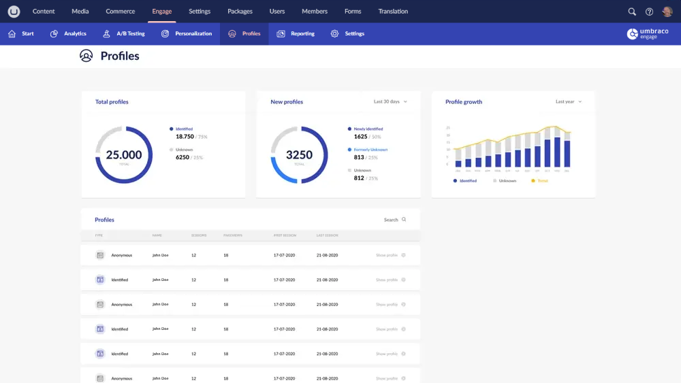Screen dimensions: 681x383
Task: Click the Last session column header
Action: 327,235
